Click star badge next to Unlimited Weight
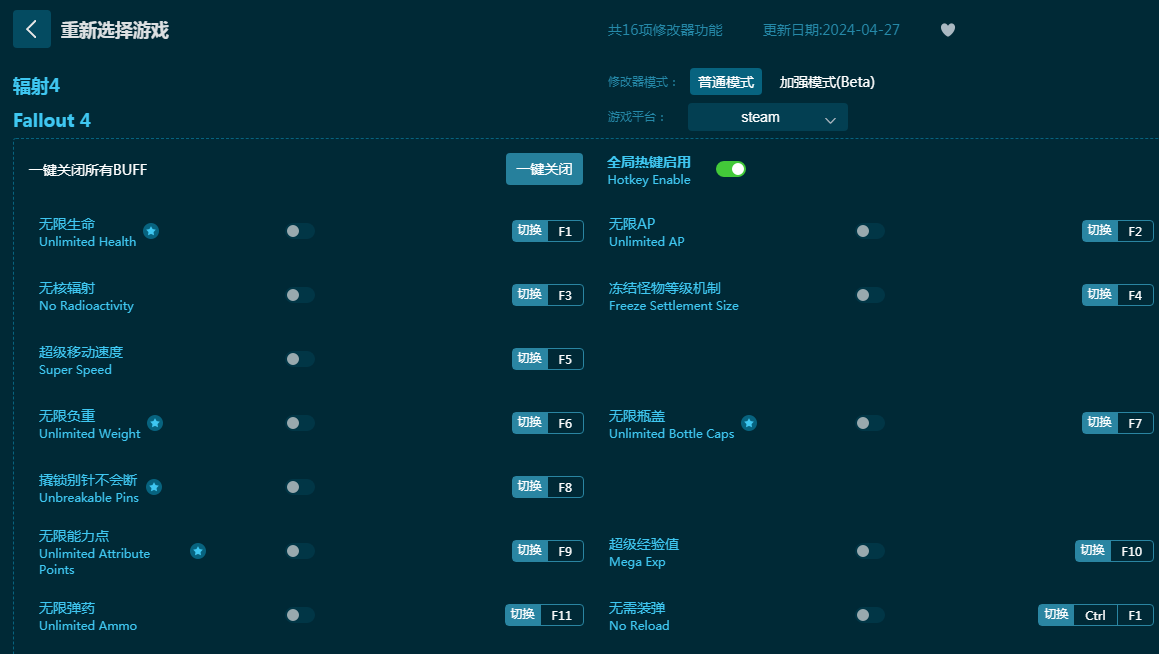This screenshot has width=1159, height=654. (x=154, y=423)
